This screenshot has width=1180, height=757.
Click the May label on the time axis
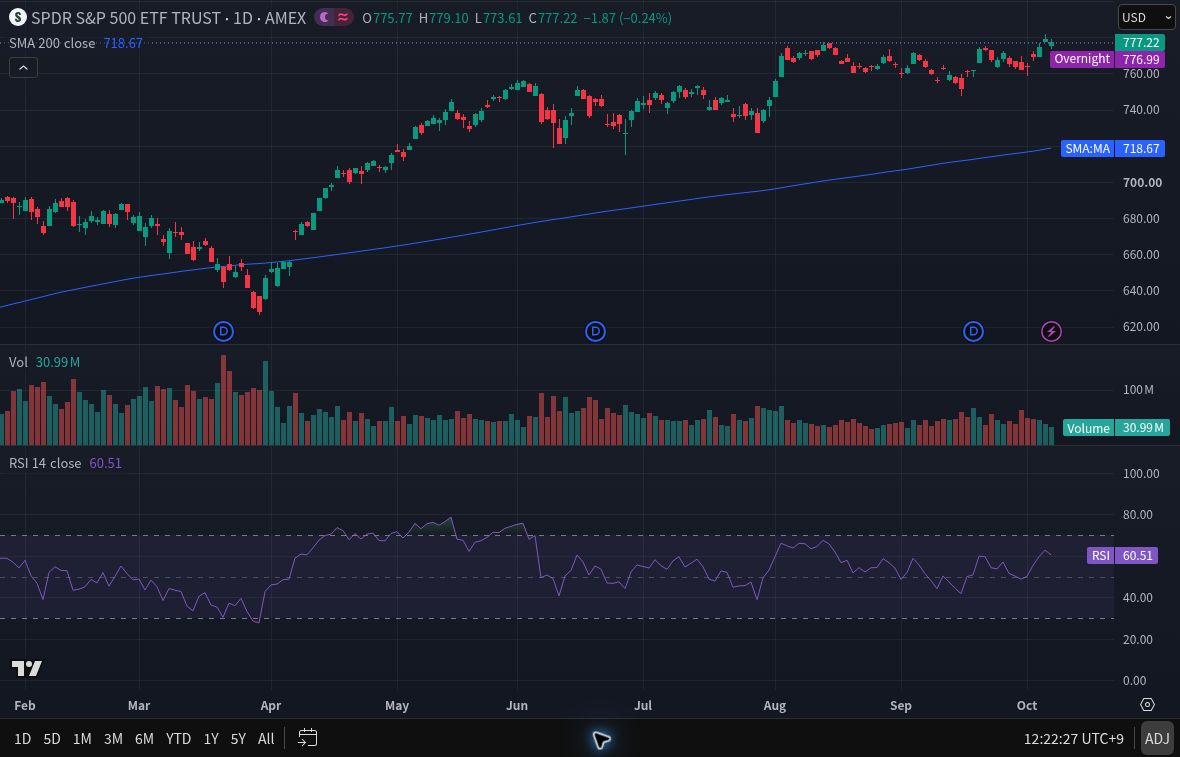tap(397, 705)
